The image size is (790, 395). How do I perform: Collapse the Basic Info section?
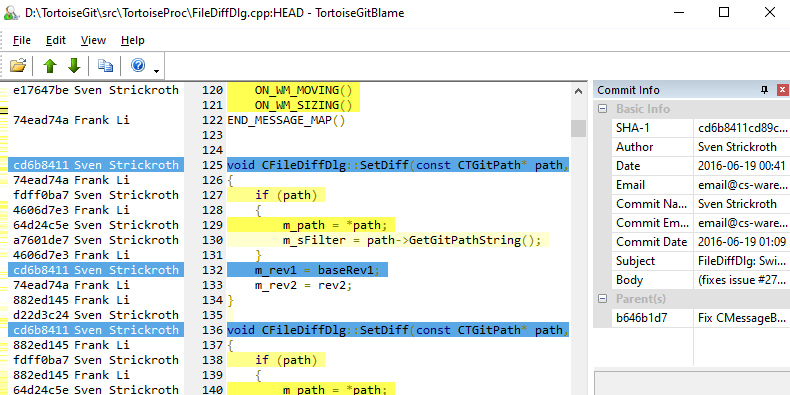[x=603, y=109]
